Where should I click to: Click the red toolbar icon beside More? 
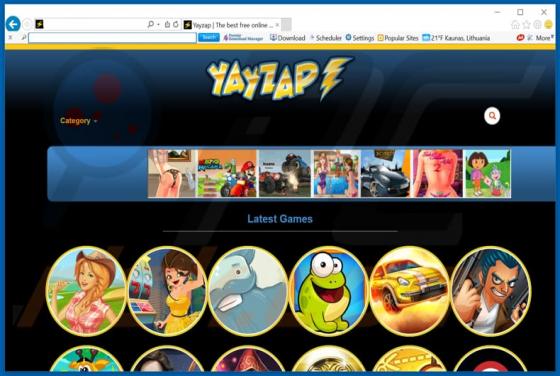point(520,37)
